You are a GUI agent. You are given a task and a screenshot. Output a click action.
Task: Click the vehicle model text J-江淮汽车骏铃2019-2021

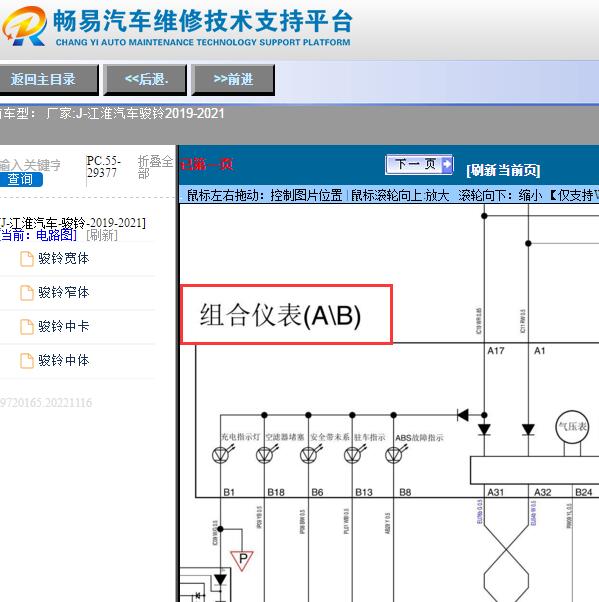point(150,114)
